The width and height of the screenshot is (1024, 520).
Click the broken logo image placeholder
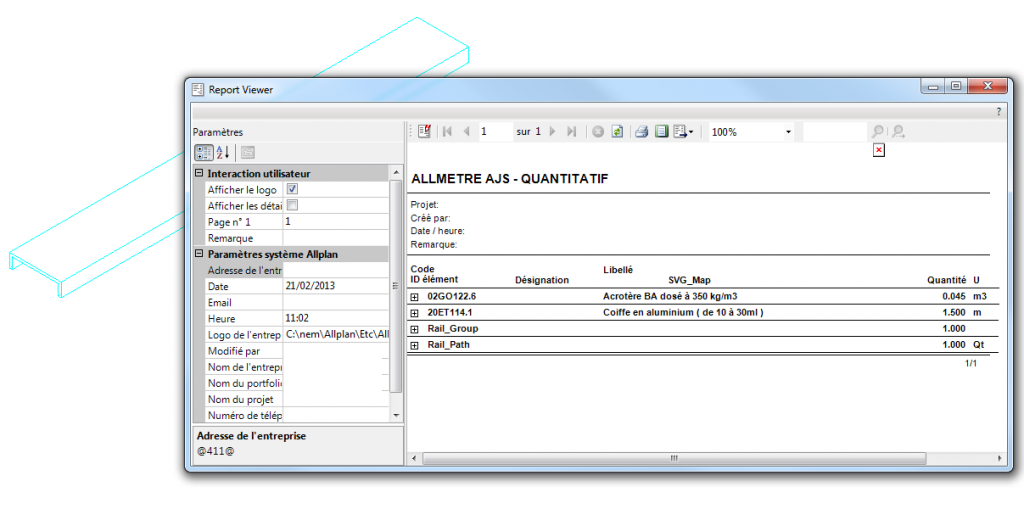[x=878, y=150]
